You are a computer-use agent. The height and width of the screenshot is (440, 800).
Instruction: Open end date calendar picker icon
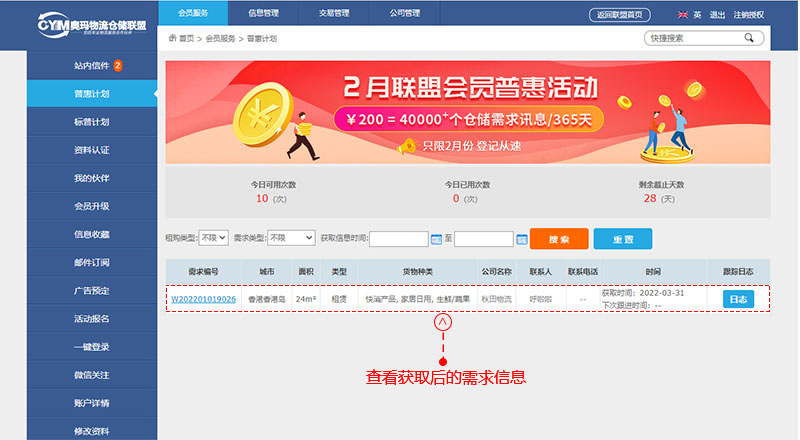[521, 239]
